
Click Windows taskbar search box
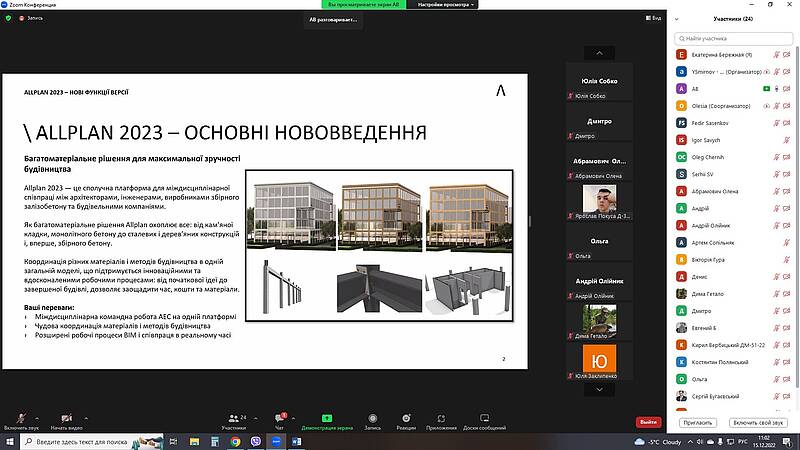coord(92,442)
